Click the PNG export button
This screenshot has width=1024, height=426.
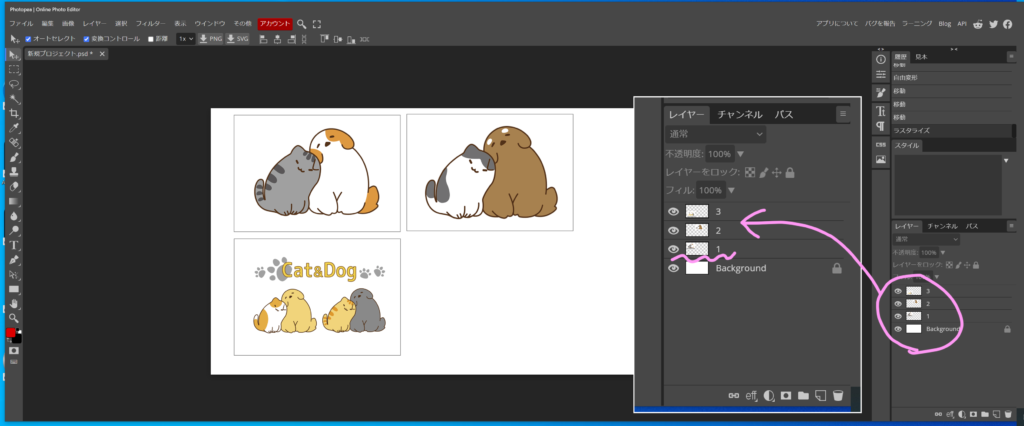(x=210, y=39)
